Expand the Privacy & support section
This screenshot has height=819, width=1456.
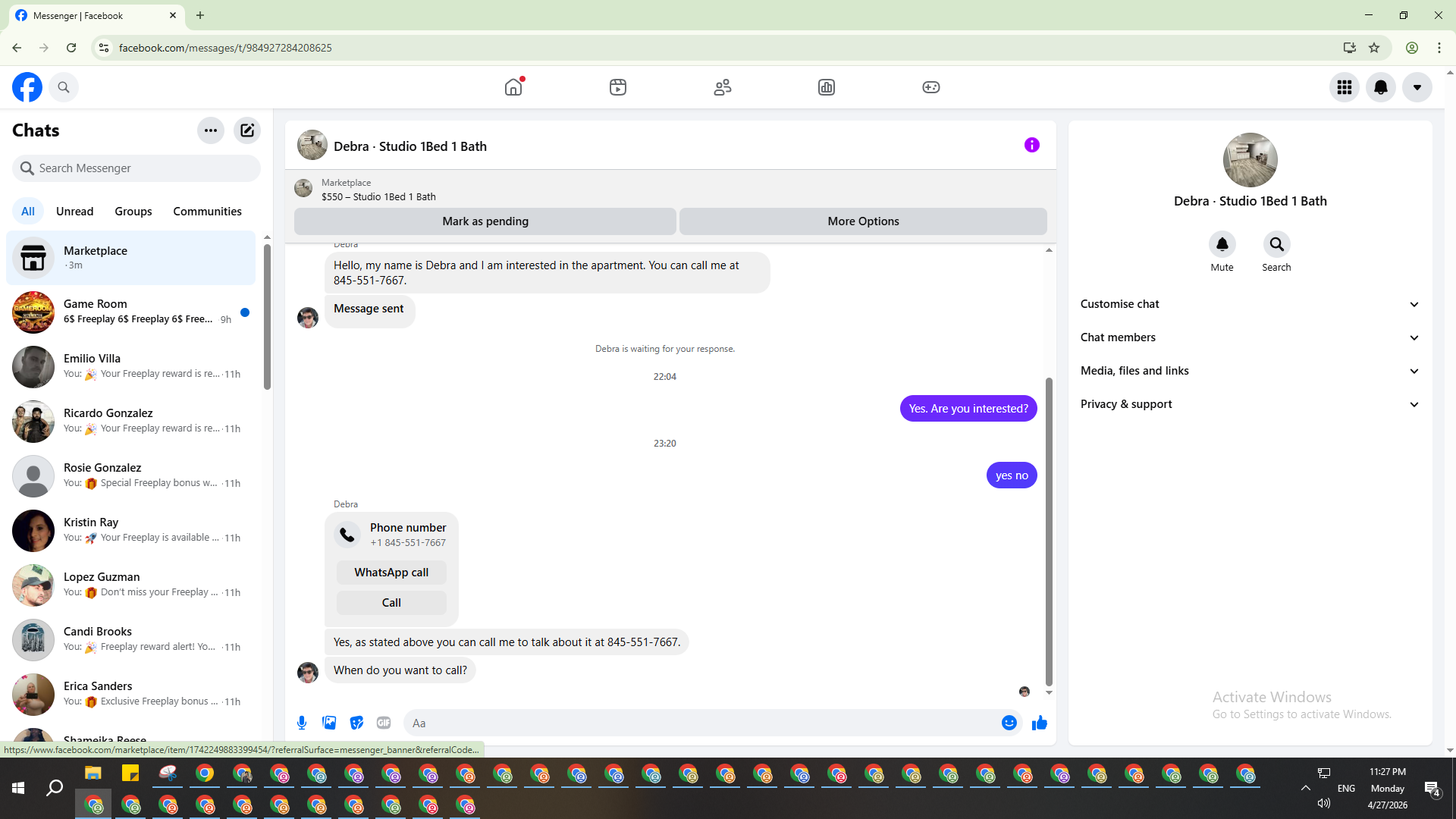(x=1250, y=404)
